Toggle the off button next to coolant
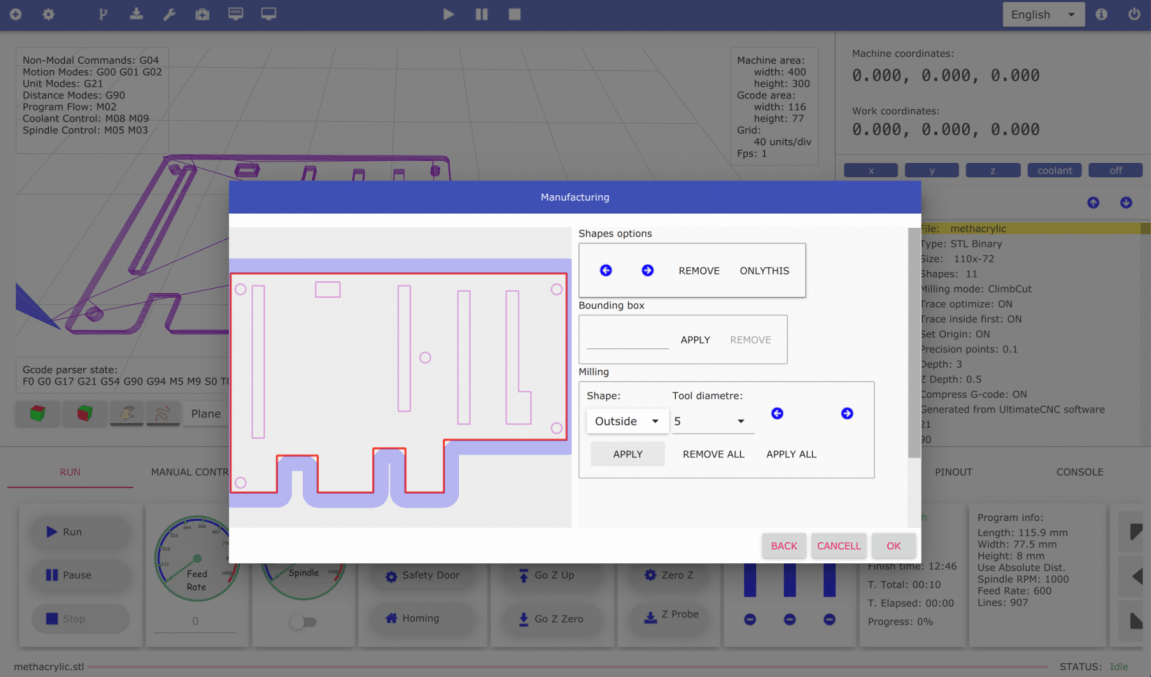The image size is (1151, 677). click(x=1115, y=170)
